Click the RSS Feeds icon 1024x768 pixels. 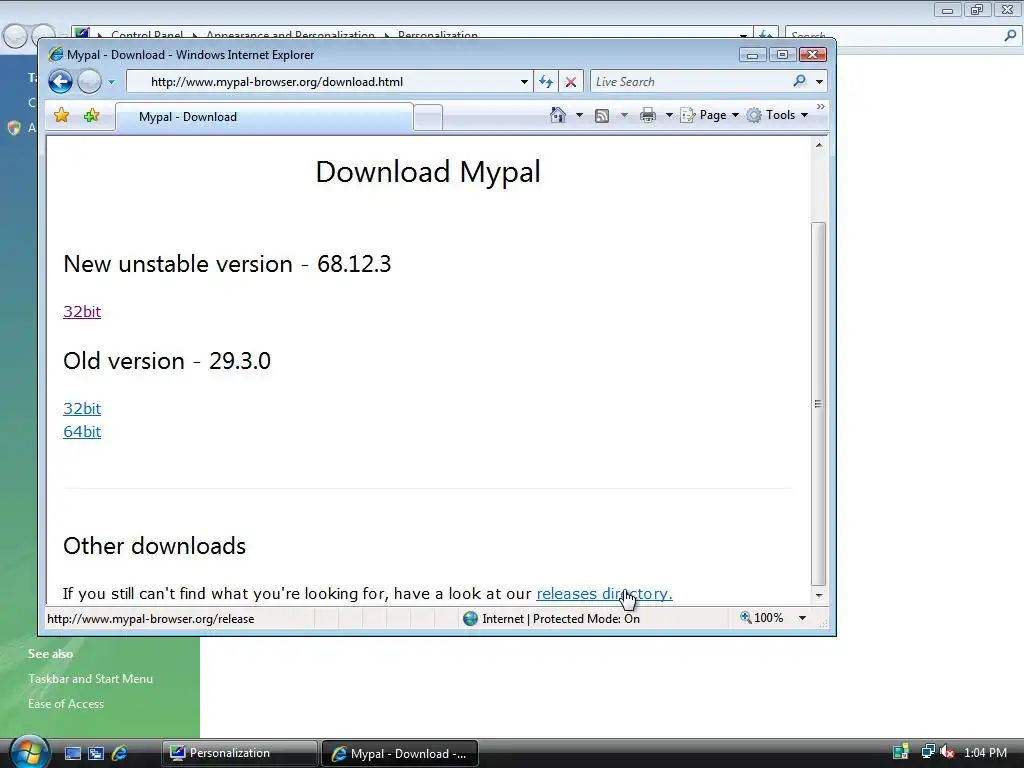[602, 116]
